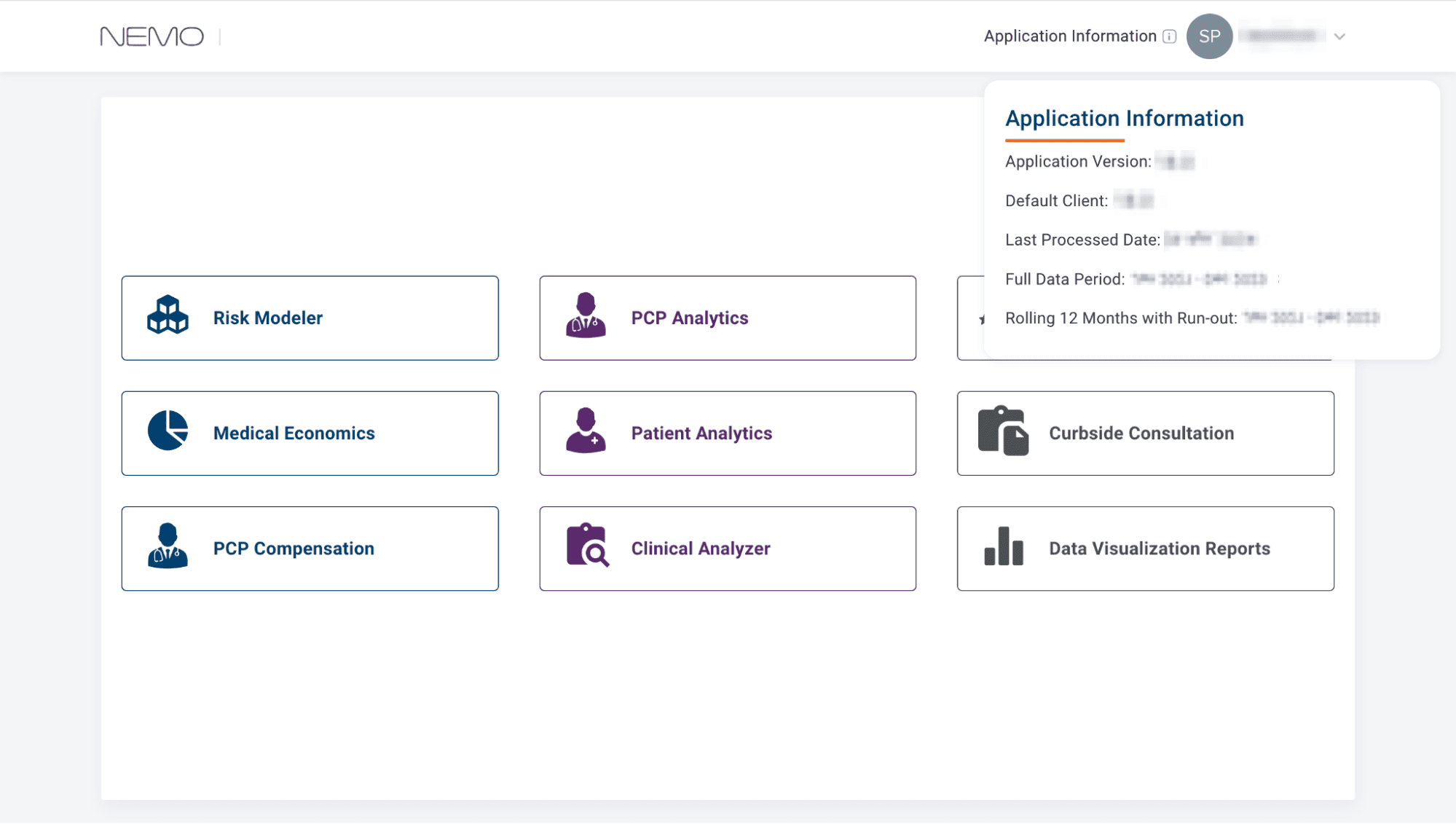The height and width of the screenshot is (824, 1456).
Task: Click the Clinical Analyzer magnifier clipboard icon
Action: click(x=587, y=546)
